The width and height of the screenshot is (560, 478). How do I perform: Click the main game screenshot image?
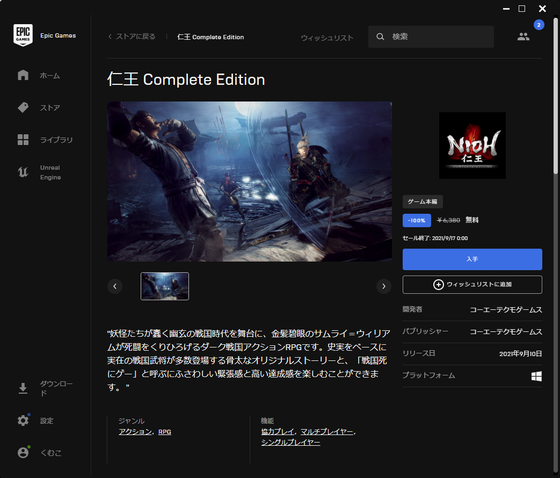249,181
